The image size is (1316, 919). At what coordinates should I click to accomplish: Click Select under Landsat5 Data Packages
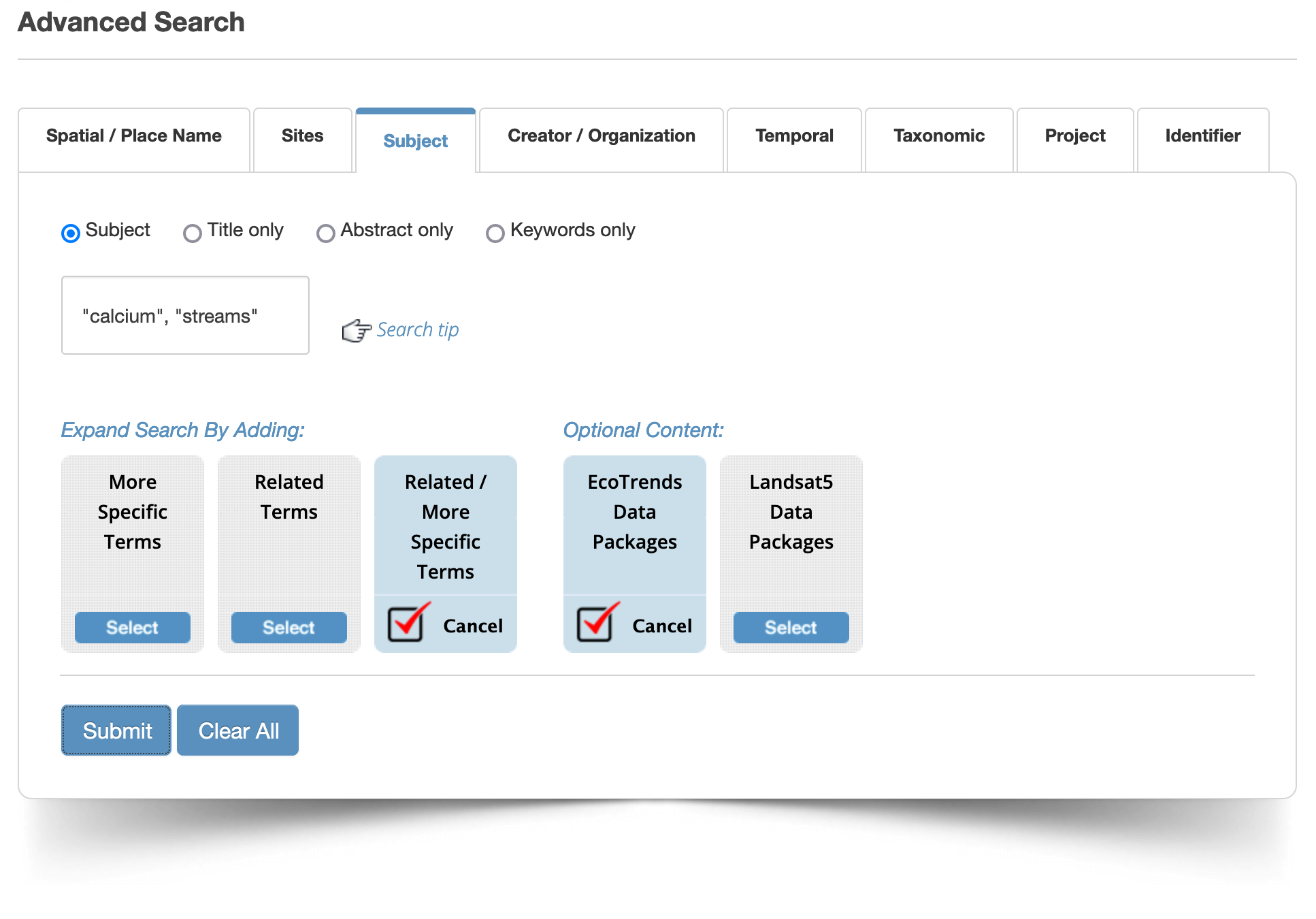click(791, 627)
